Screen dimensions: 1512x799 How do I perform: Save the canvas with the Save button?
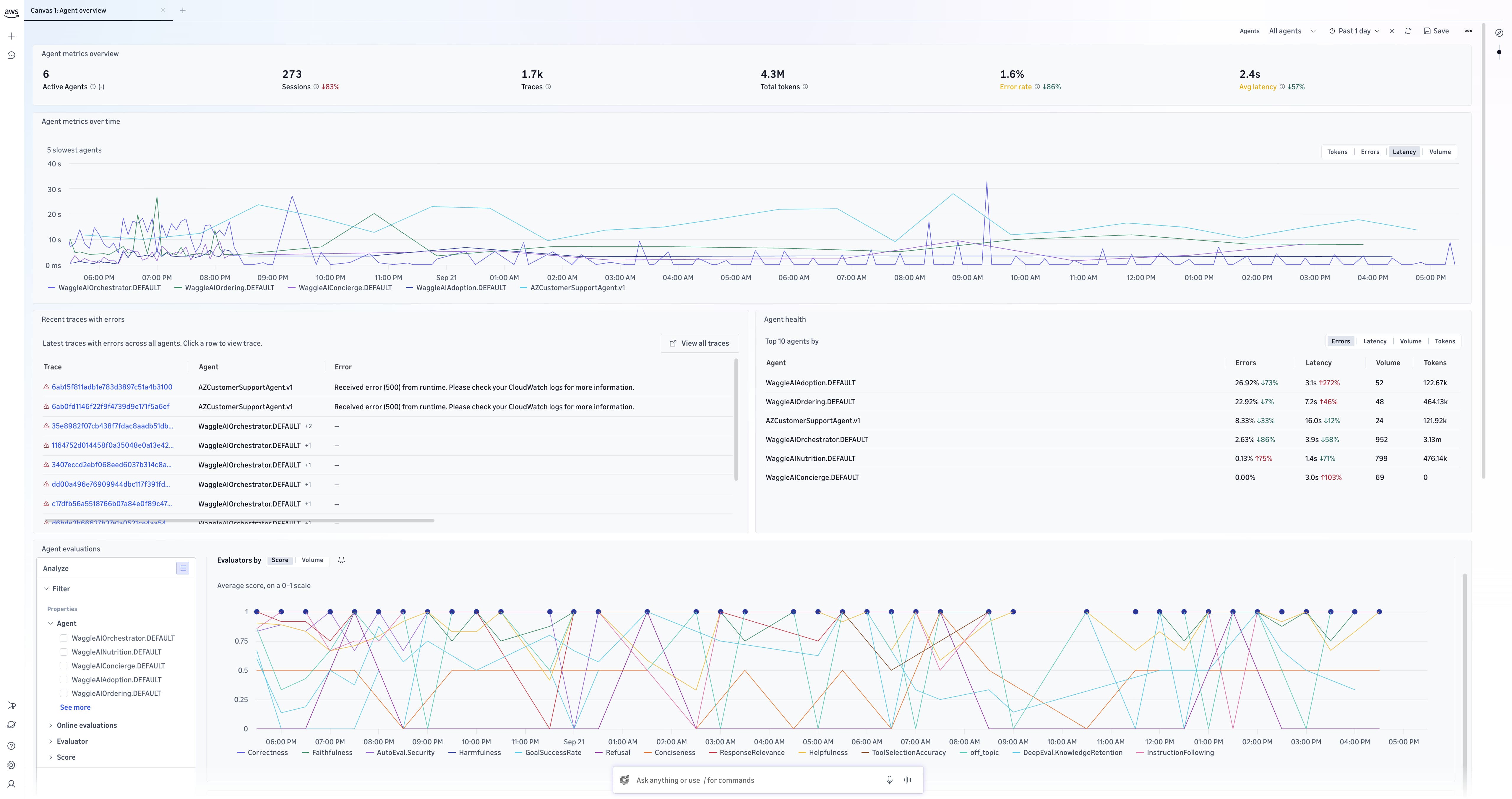click(1436, 31)
